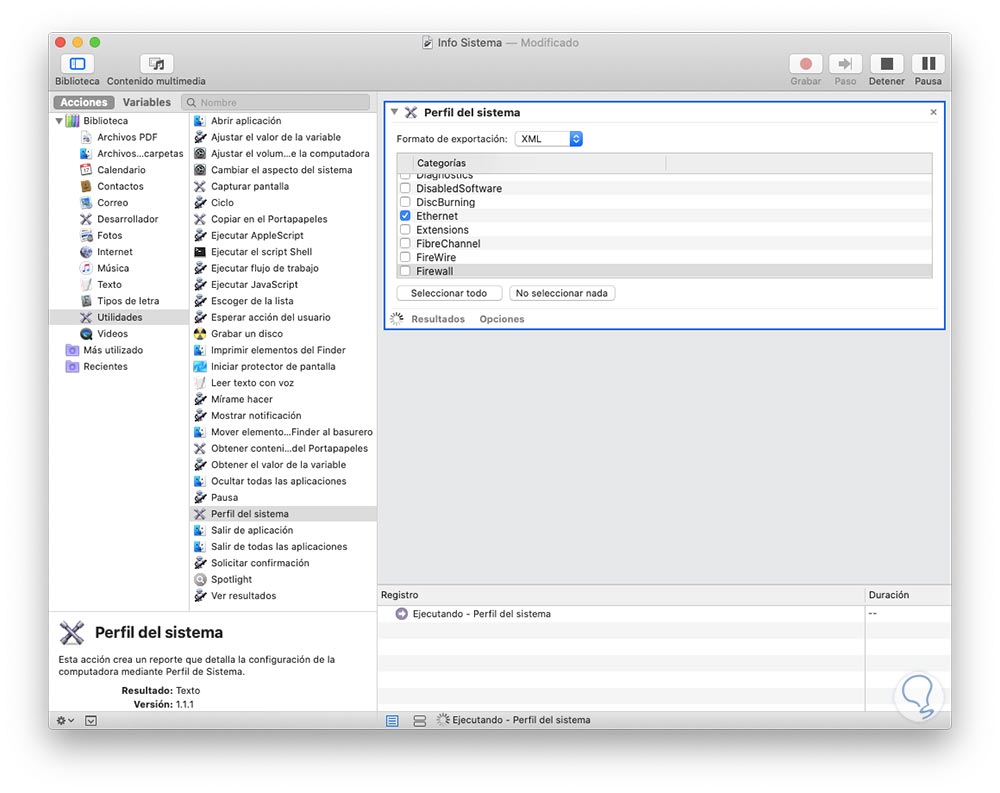Stop the workflow with Detener
The width and height of the screenshot is (1000, 793).
[x=886, y=63]
